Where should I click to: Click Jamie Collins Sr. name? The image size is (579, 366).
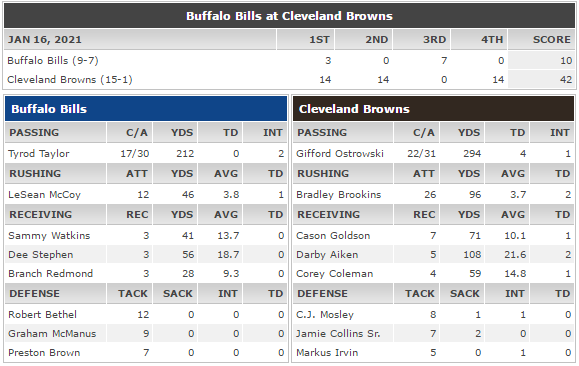coord(338,334)
